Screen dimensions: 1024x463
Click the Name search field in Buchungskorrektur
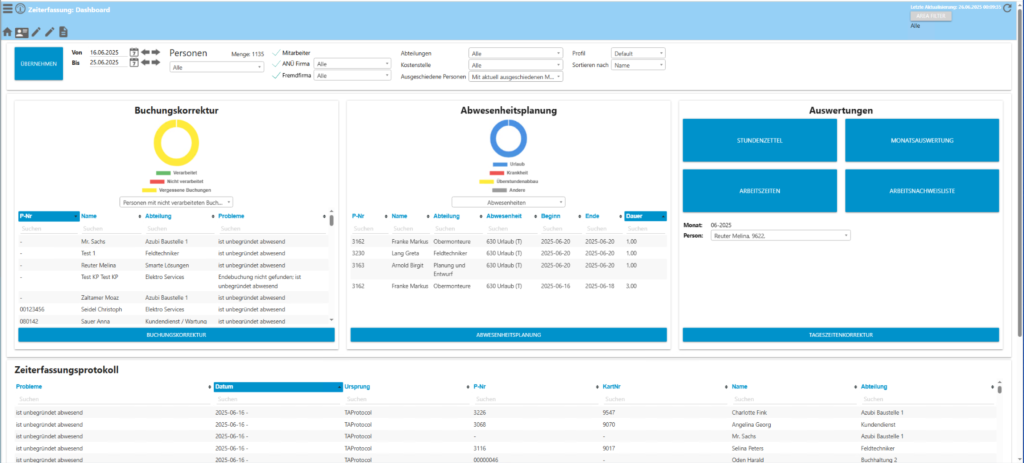tap(109, 229)
